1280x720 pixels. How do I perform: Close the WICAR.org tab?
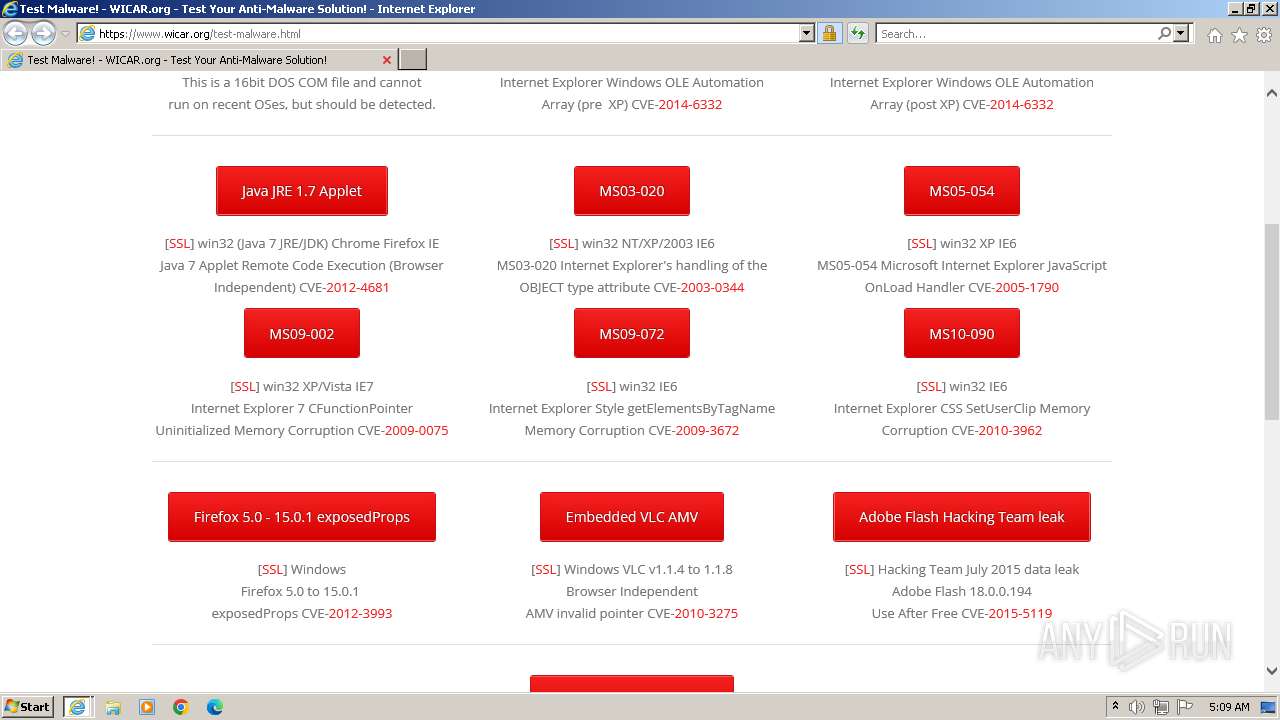[x=387, y=60]
